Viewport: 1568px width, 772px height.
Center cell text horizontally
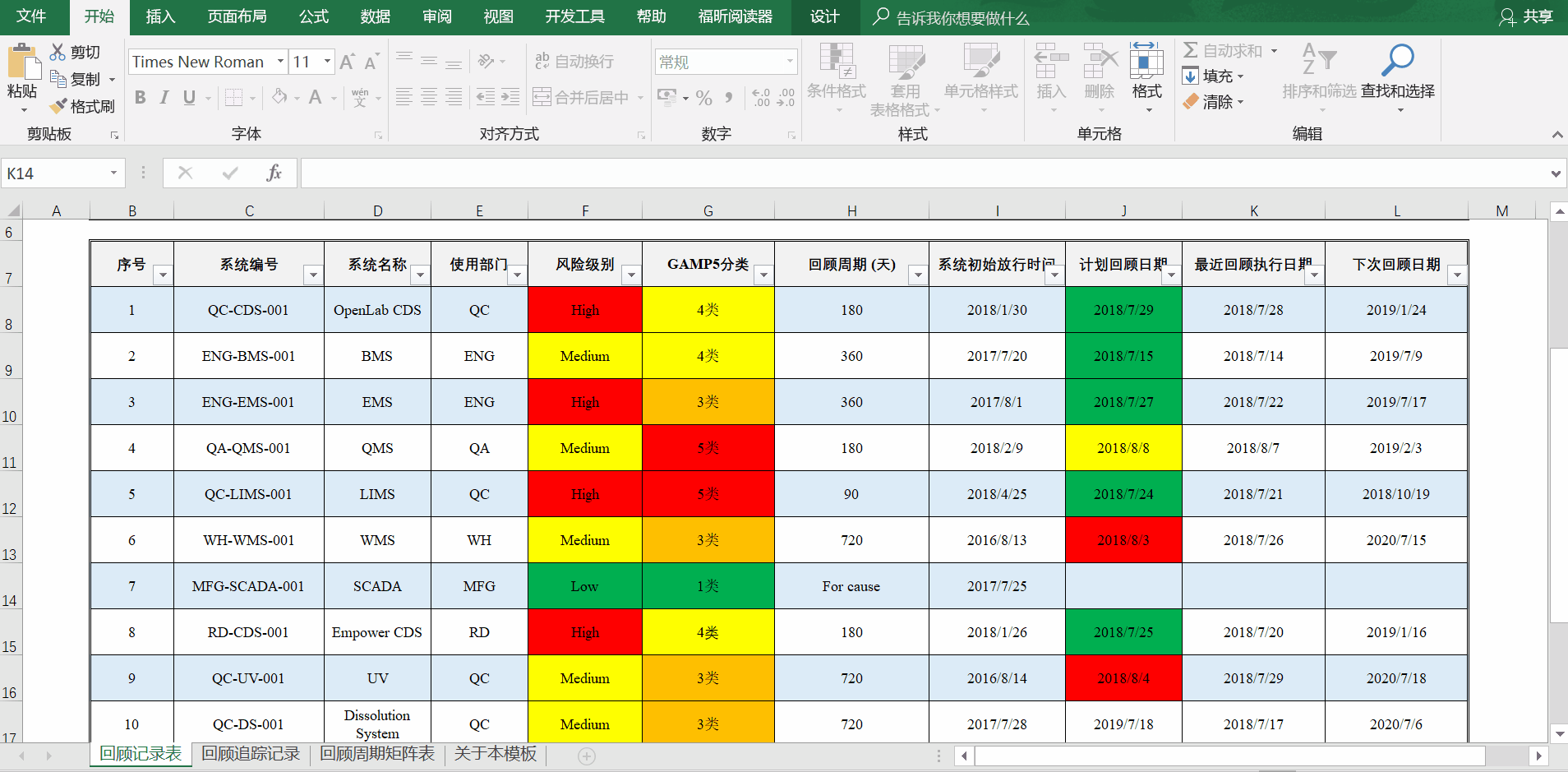point(429,97)
